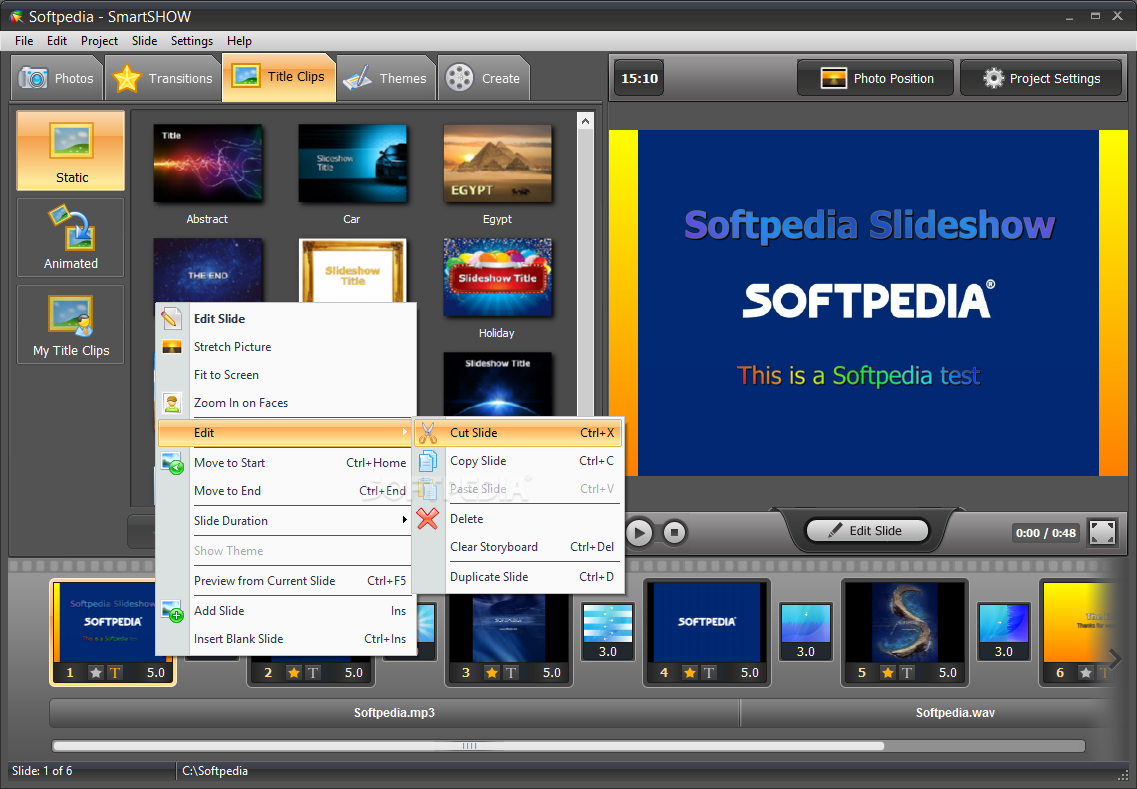
Task: Choose Preview from Current Slide
Action: (286, 581)
